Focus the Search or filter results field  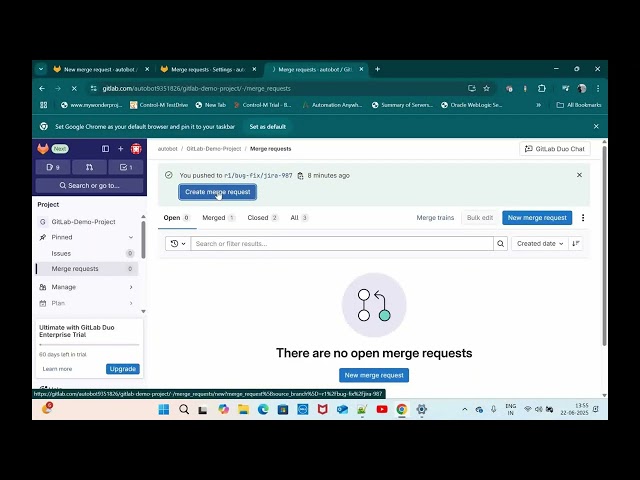tap(342, 244)
